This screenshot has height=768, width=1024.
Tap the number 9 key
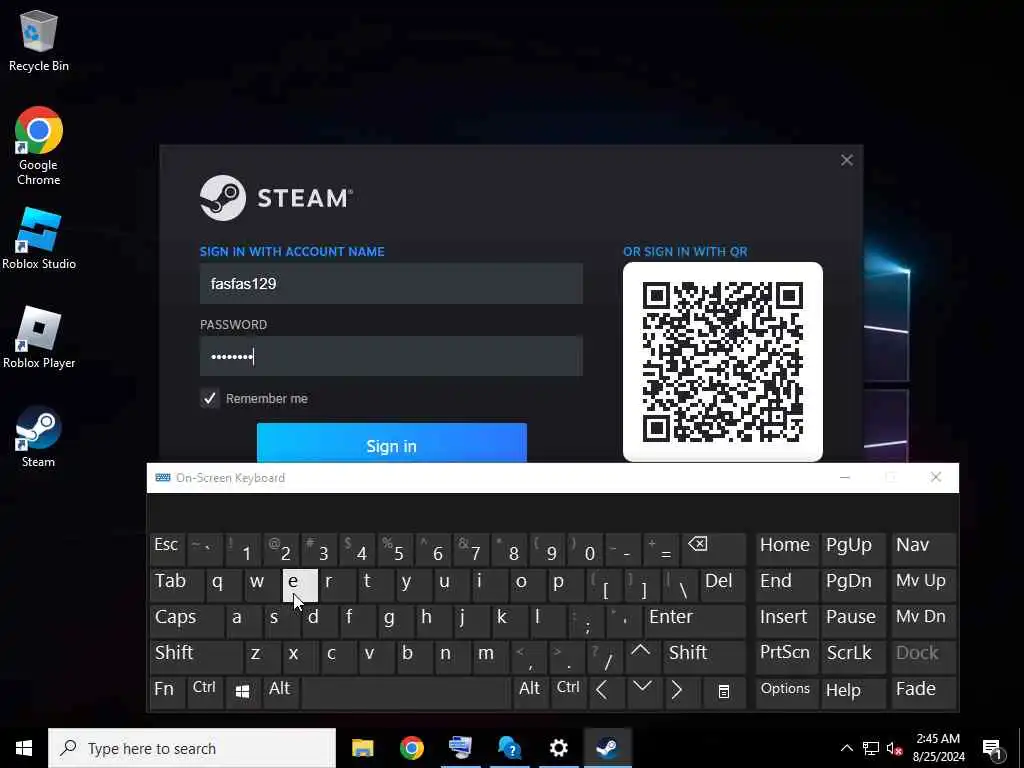tap(547, 549)
